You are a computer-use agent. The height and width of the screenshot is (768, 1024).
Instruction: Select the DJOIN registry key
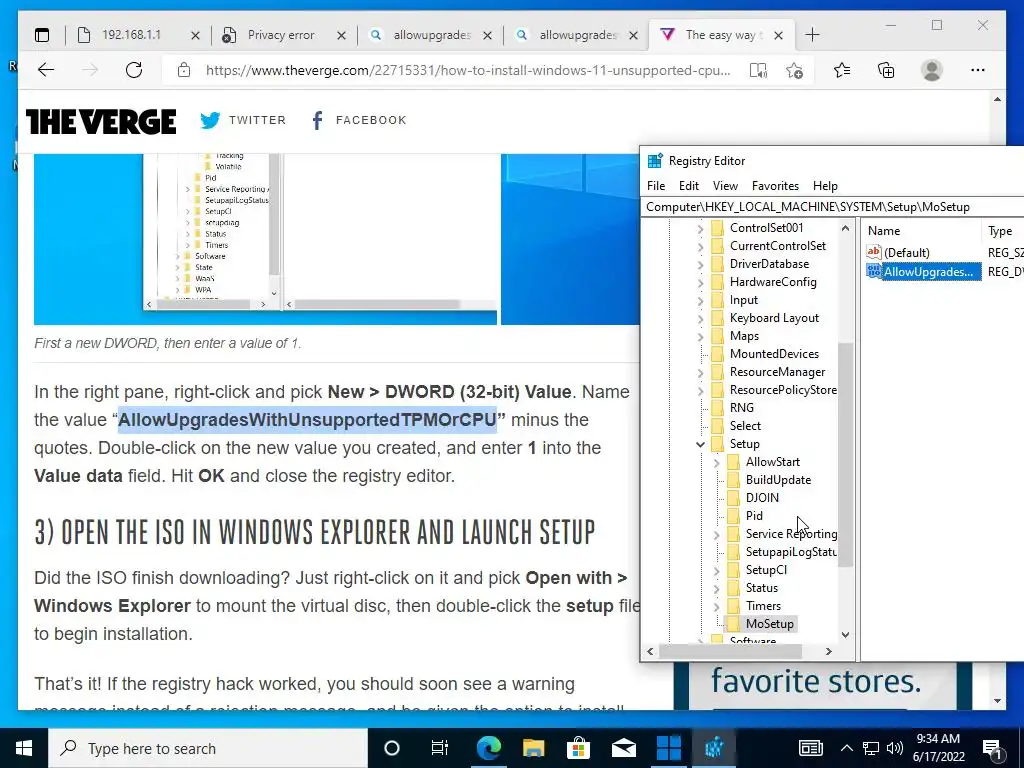762,498
